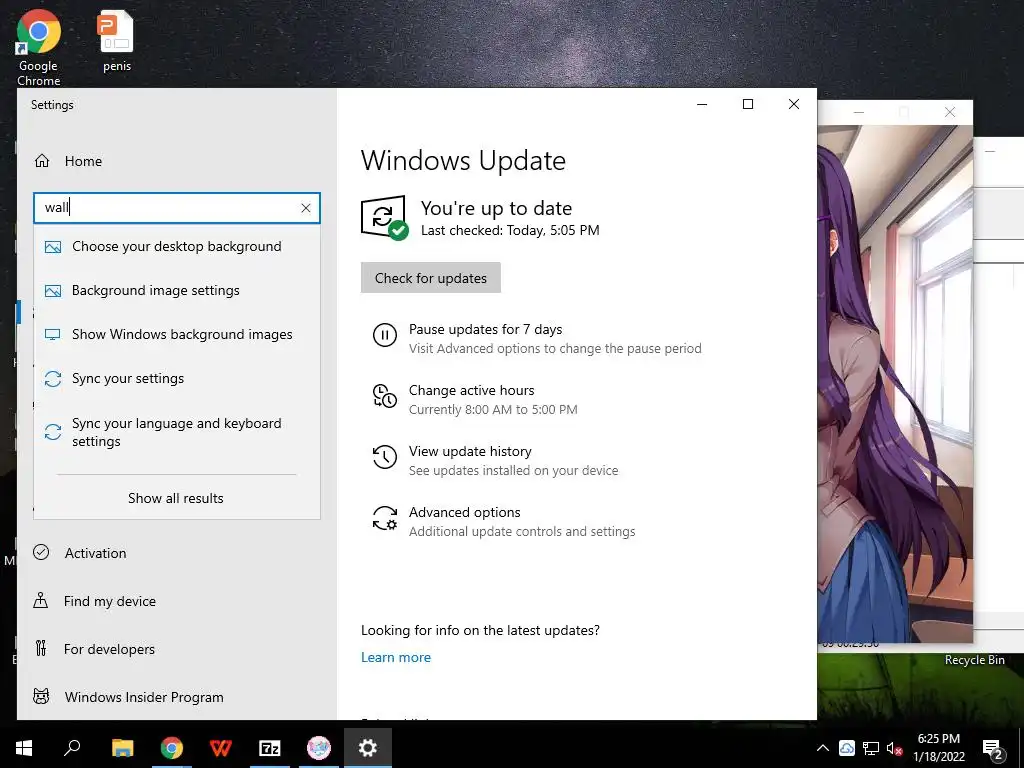Screen dimensions: 1024x768
Task: Click the anime image in background window
Action: (x=895, y=384)
